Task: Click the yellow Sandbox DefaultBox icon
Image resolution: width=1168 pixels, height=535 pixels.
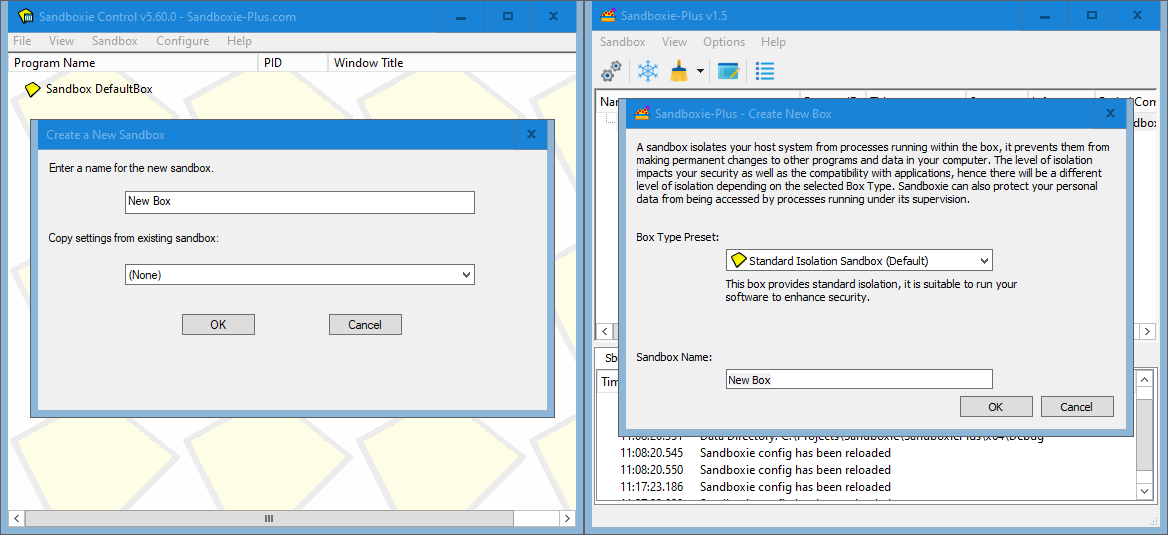Action: pyautogui.click(x=32, y=89)
